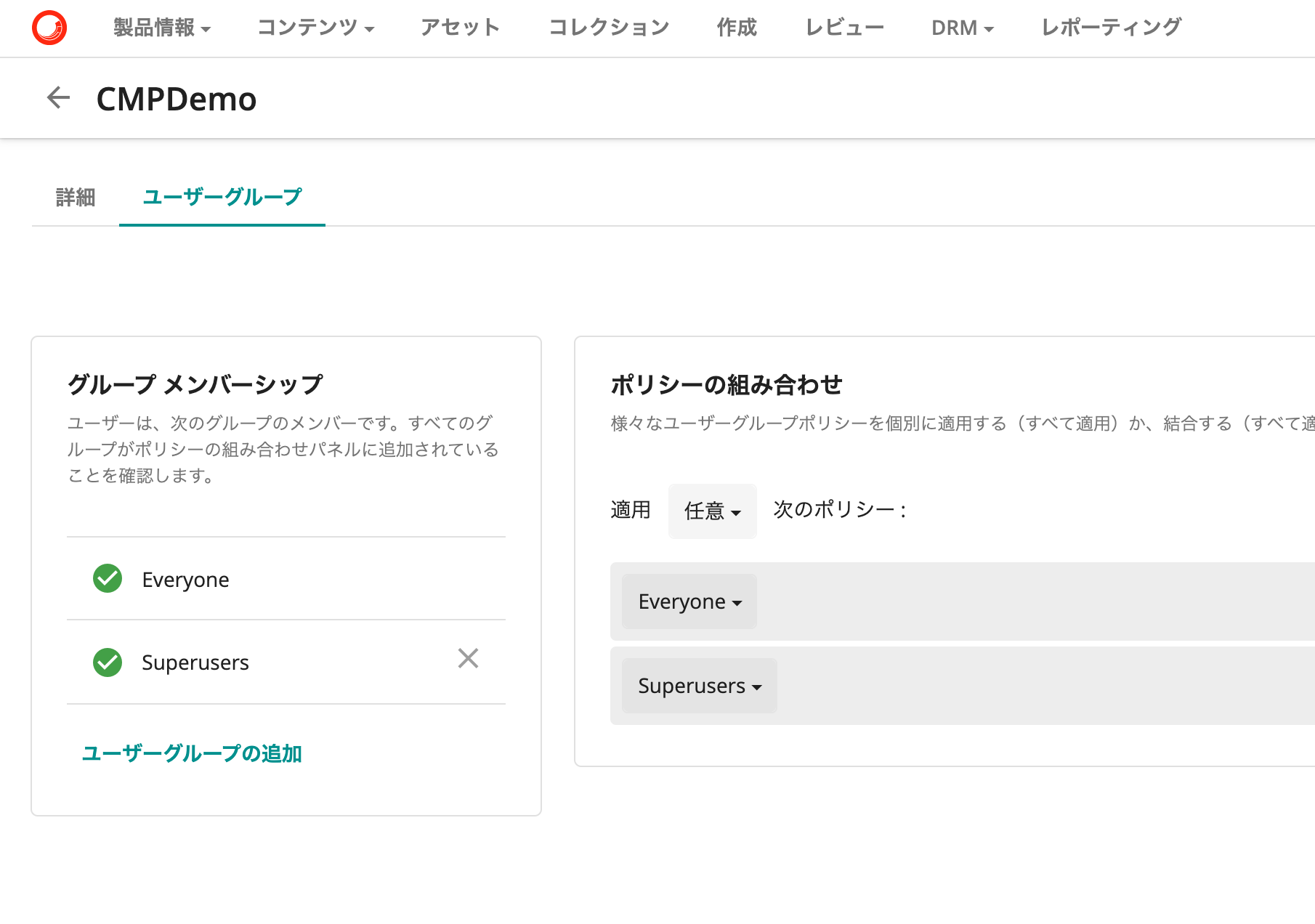Open レビュー in the navigation bar
This screenshot has width=1315, height=924.
point(844,28)
